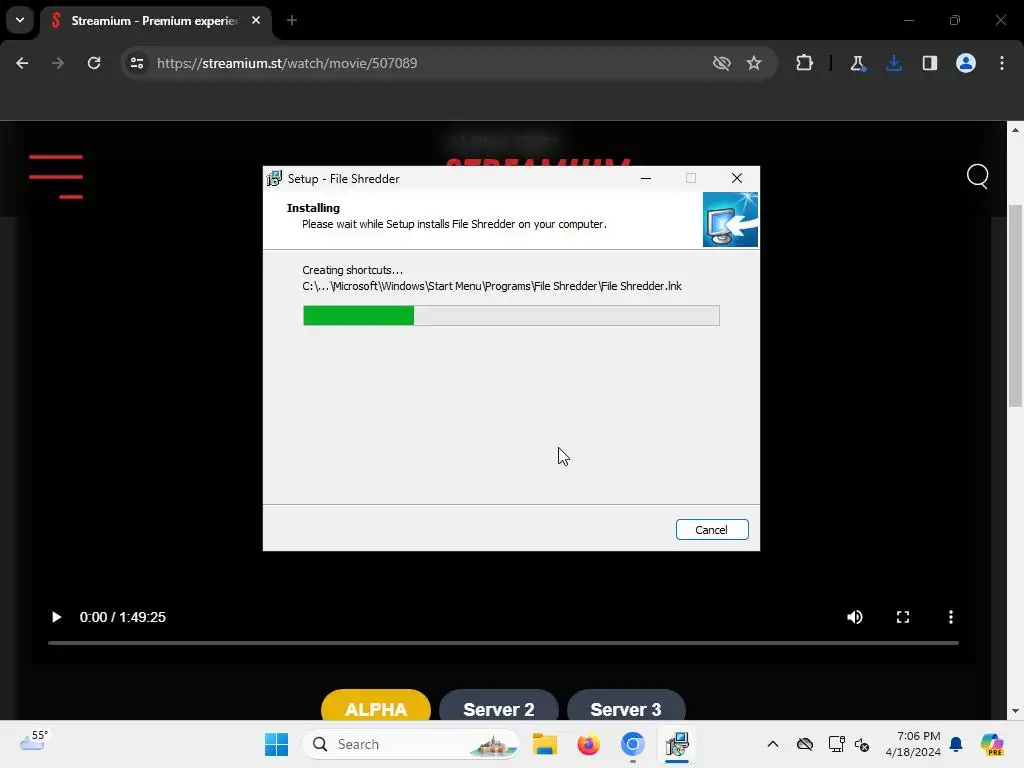Click the installer computer graphic icon
The image size is (1024, 768).
click(730, 219)
